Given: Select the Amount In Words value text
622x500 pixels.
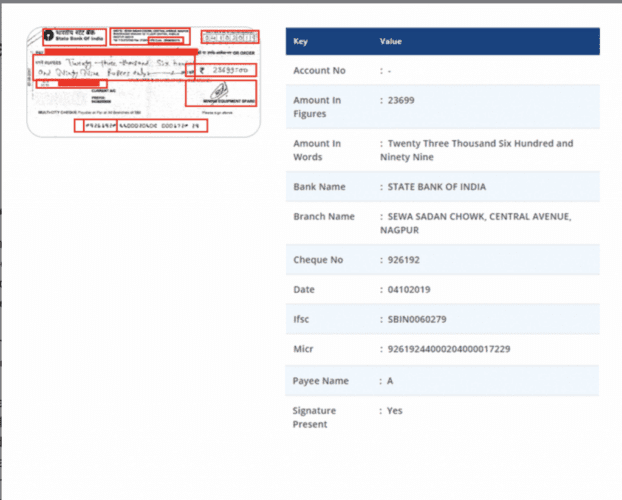Looking at the screenshot, I should 478,150.
